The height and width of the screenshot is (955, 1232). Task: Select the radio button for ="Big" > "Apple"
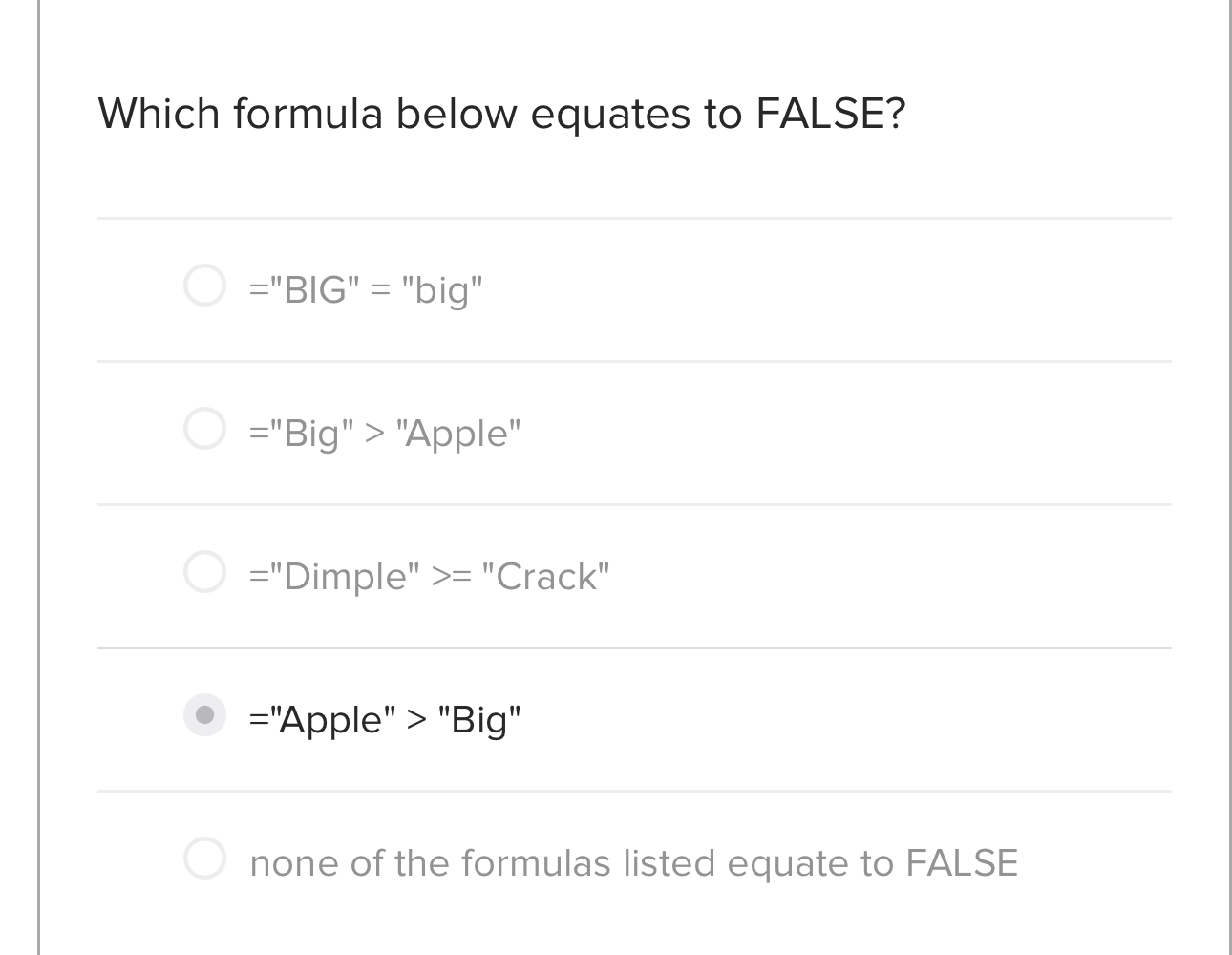[204, 428]
